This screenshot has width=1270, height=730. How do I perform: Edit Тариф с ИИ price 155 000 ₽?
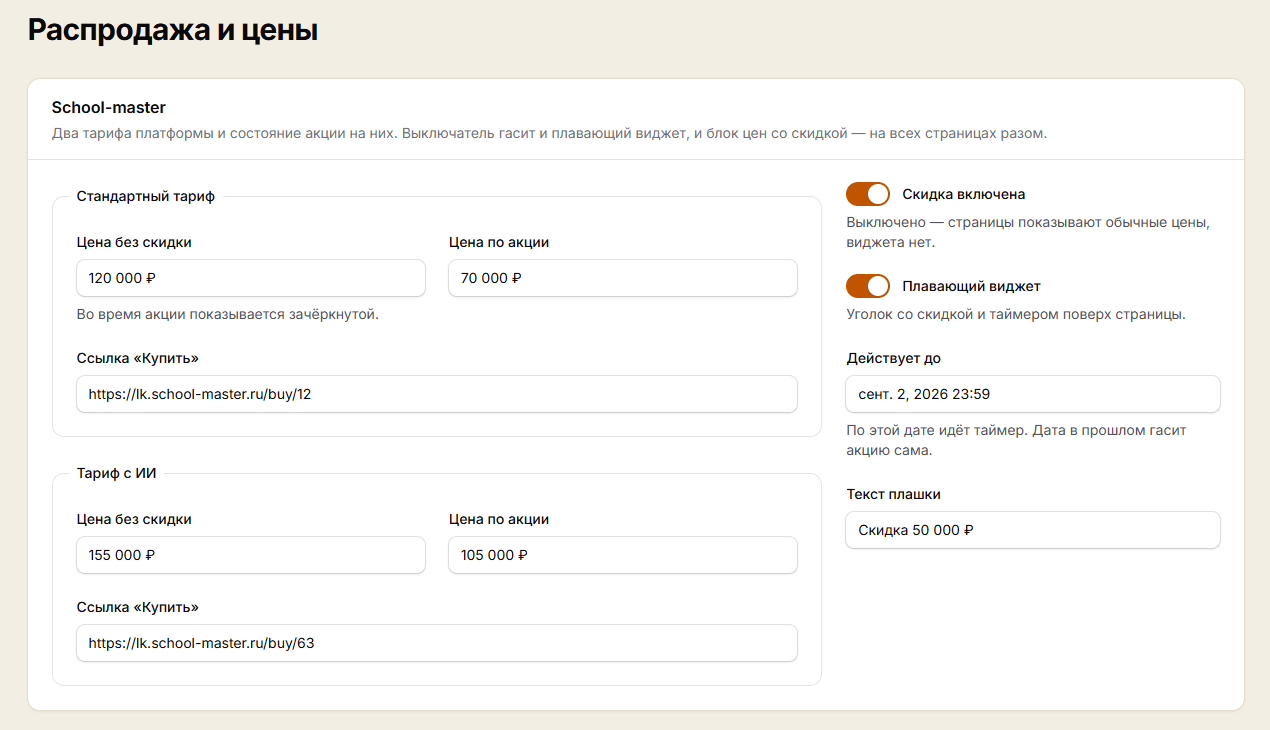(x=251, y=555)
